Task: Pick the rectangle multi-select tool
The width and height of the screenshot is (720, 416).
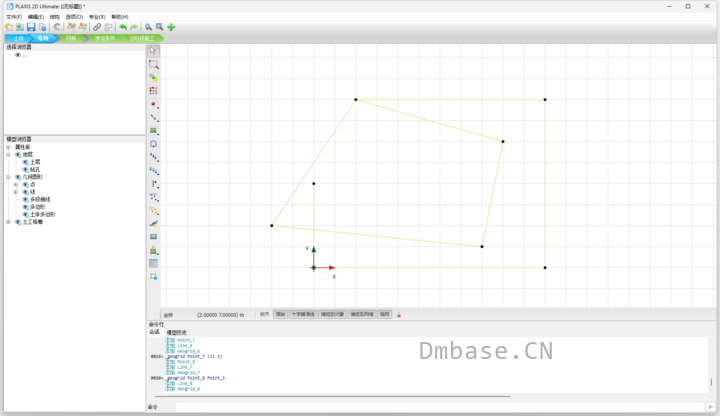Action: (153, 64)
